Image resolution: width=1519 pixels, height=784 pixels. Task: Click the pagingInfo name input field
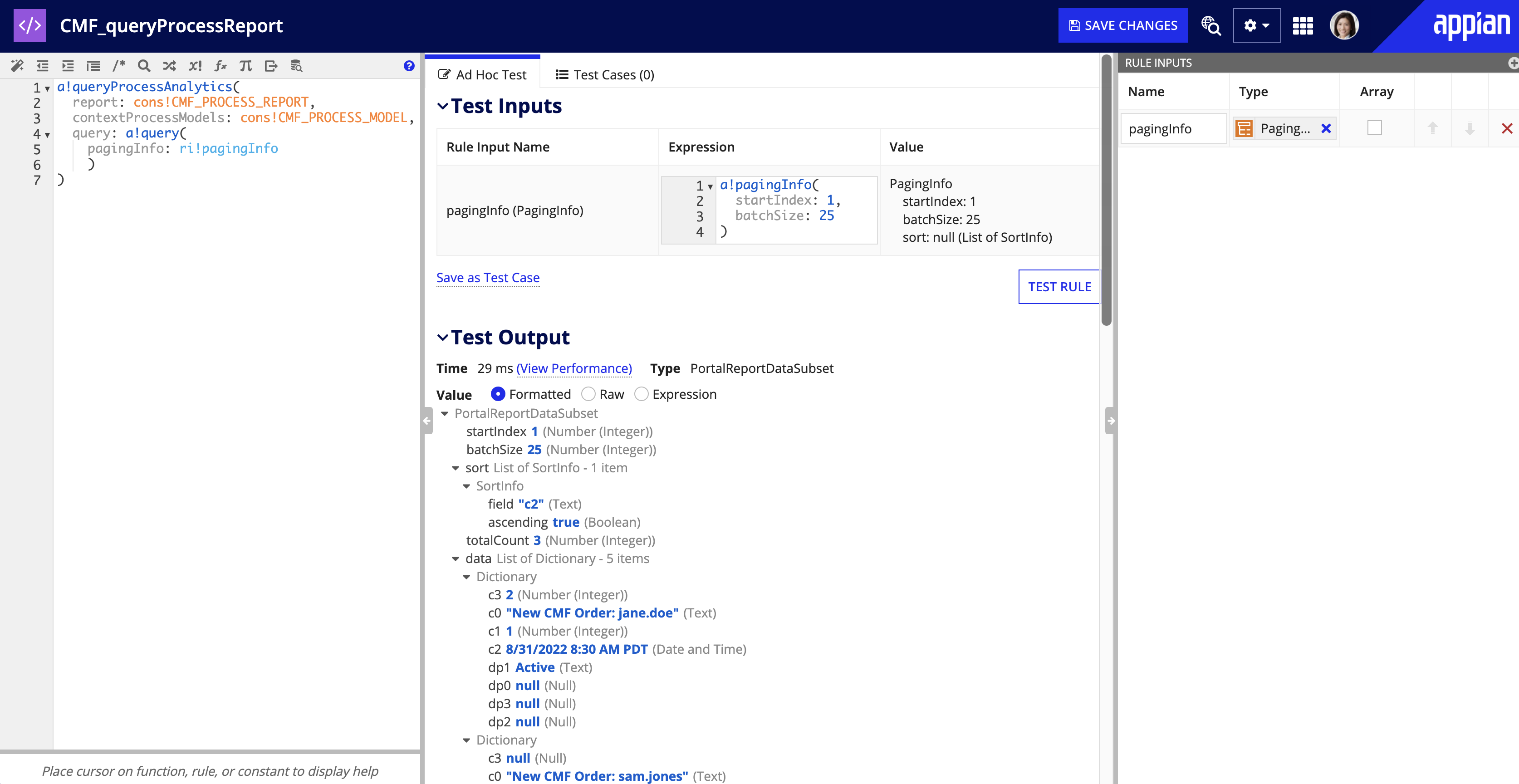[x=1173, y=128]
